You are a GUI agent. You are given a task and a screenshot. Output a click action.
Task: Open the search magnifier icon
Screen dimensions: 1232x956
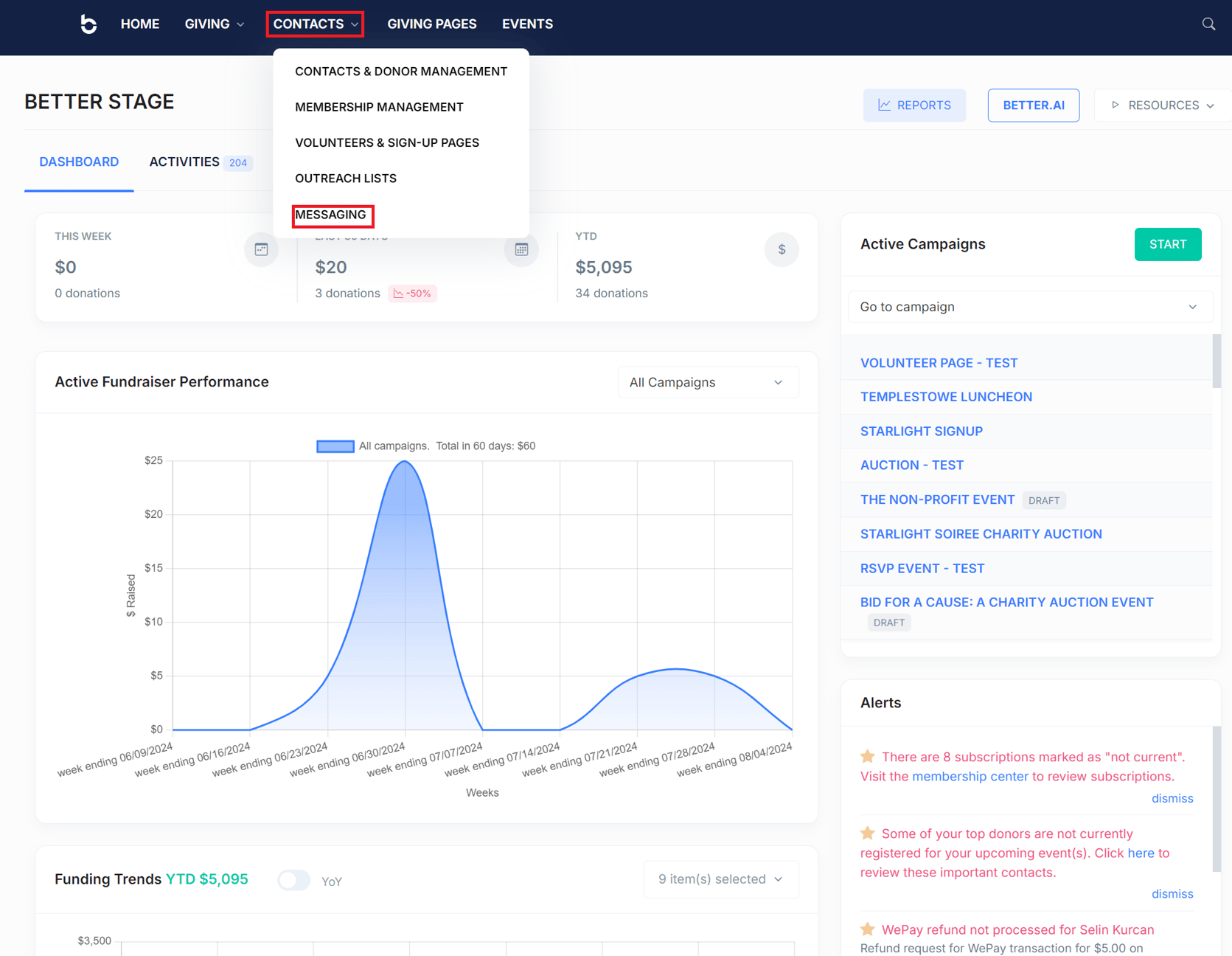(x=1208, y=24)
